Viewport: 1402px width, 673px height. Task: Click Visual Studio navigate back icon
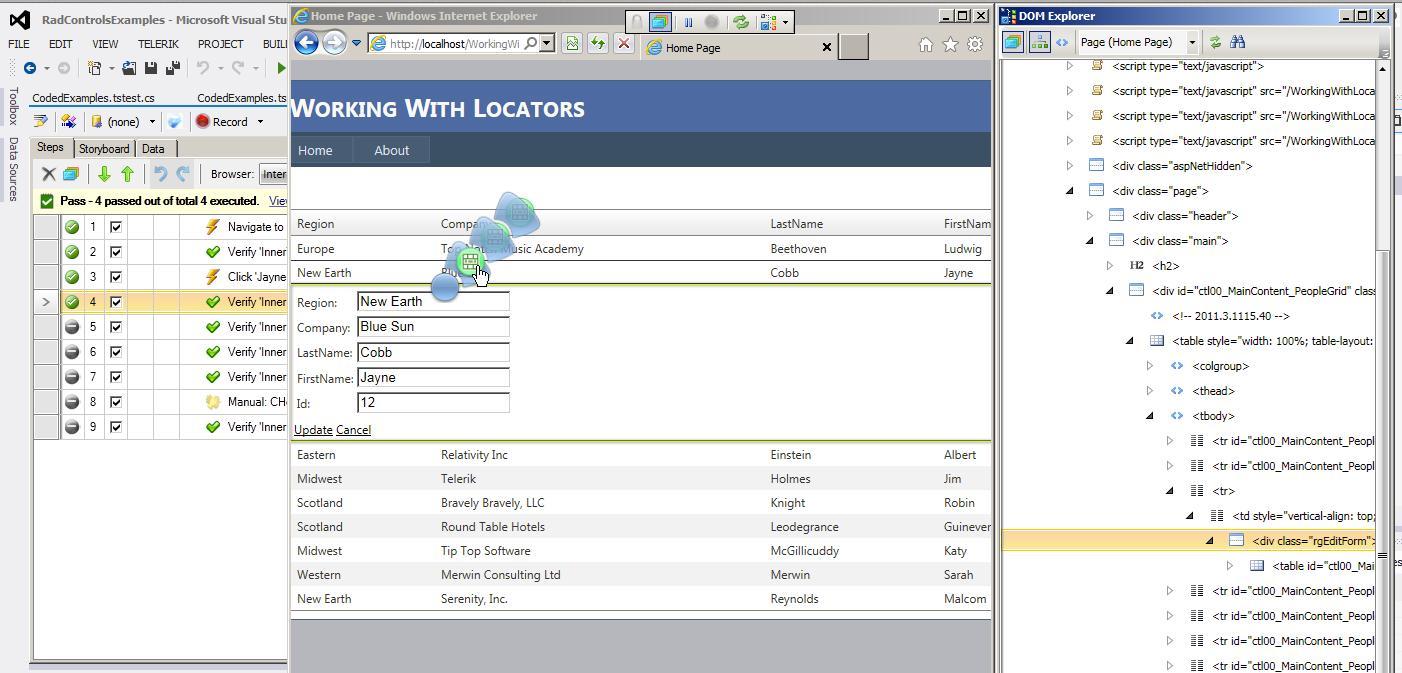[x=30, y=68]
